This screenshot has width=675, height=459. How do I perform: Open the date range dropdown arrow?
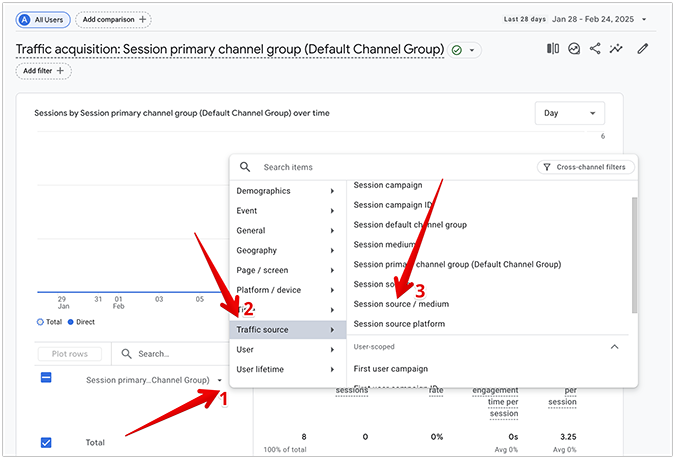click(644, 19)
